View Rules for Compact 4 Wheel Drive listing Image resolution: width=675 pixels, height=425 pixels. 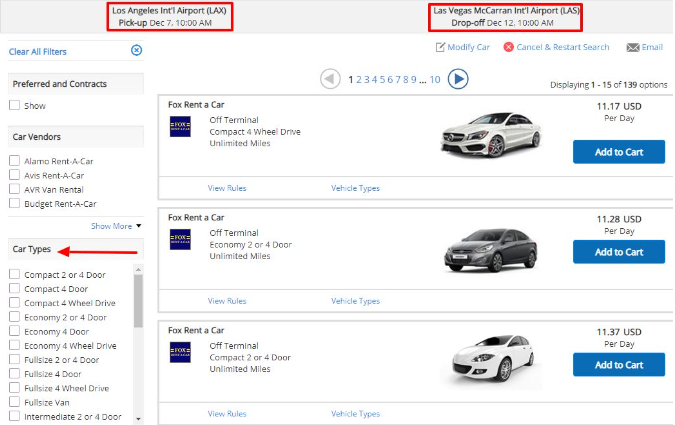pyautogui.click(x=227, y=188)
